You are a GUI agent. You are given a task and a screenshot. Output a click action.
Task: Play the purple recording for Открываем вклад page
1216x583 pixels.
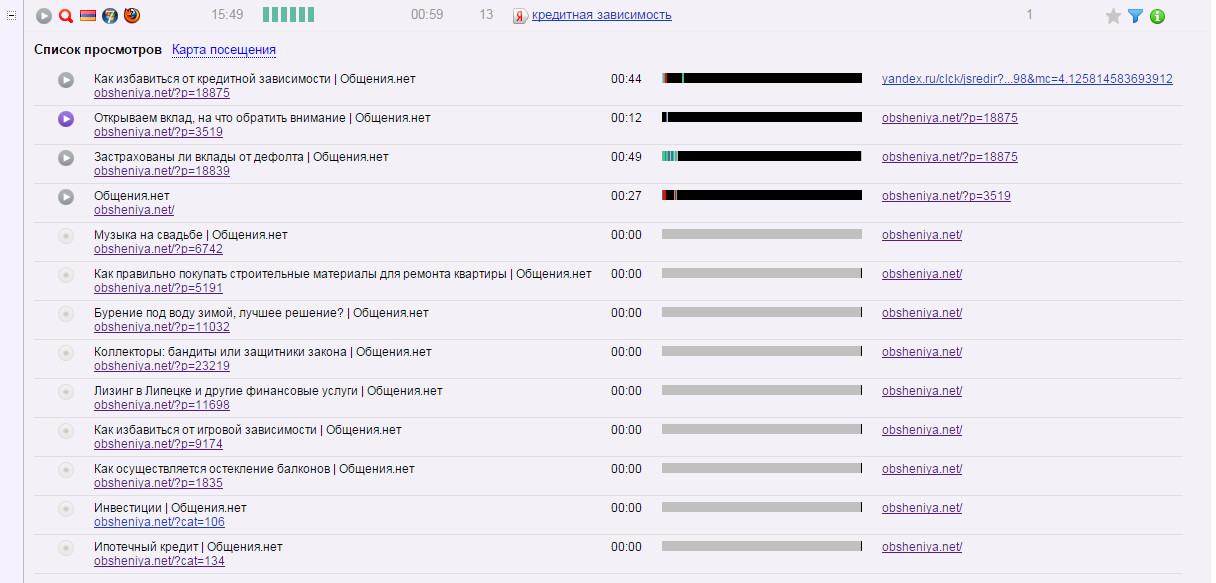(x=66, y=119)
